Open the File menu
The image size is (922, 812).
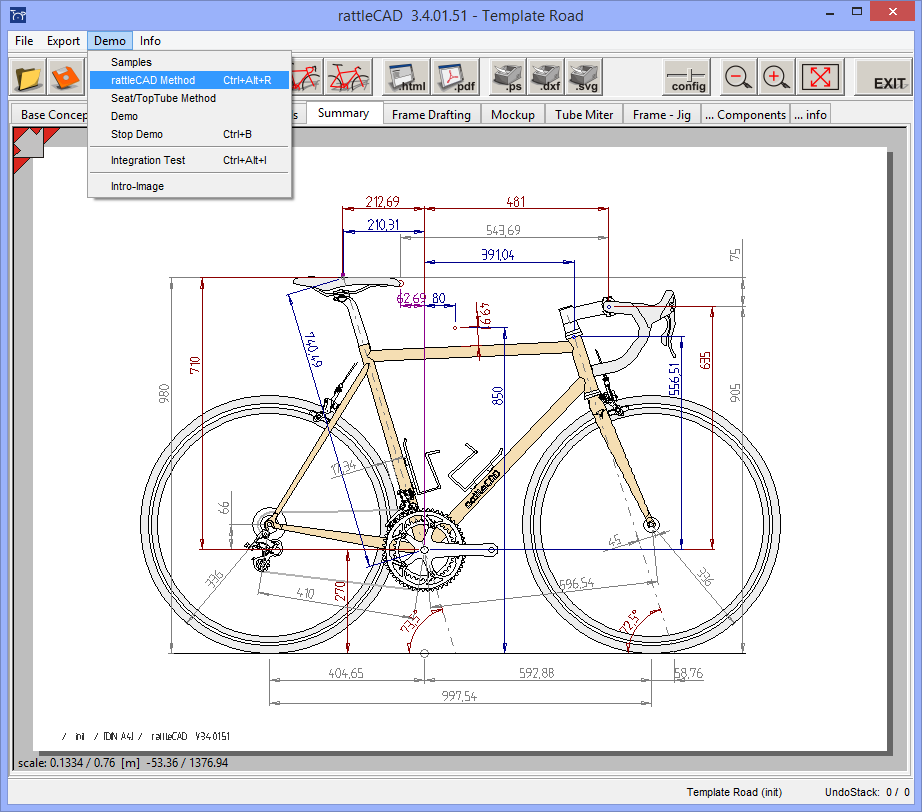coord(24,41)
